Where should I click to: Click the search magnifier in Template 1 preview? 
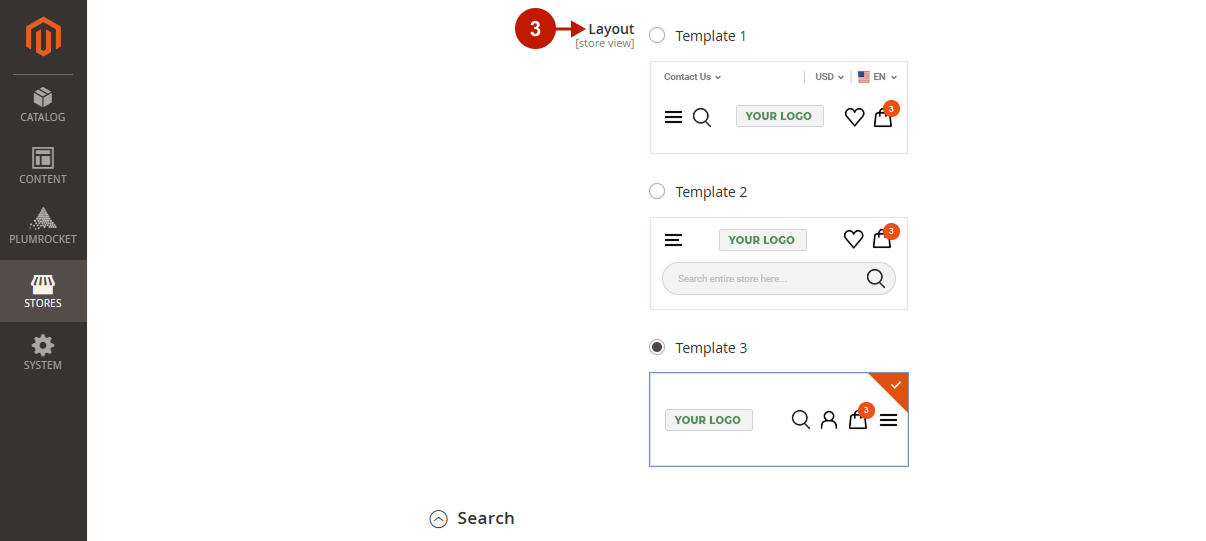tap(702, 117)
